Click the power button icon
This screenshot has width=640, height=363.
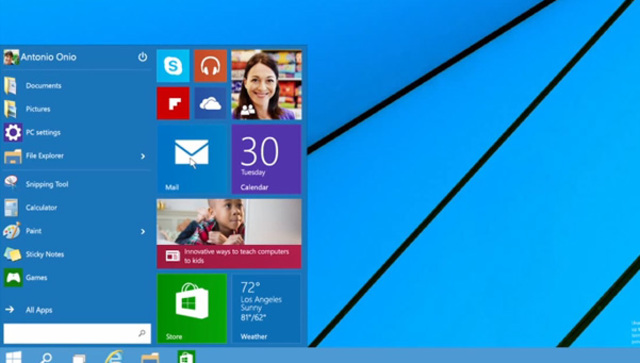(x=142, y=57)
